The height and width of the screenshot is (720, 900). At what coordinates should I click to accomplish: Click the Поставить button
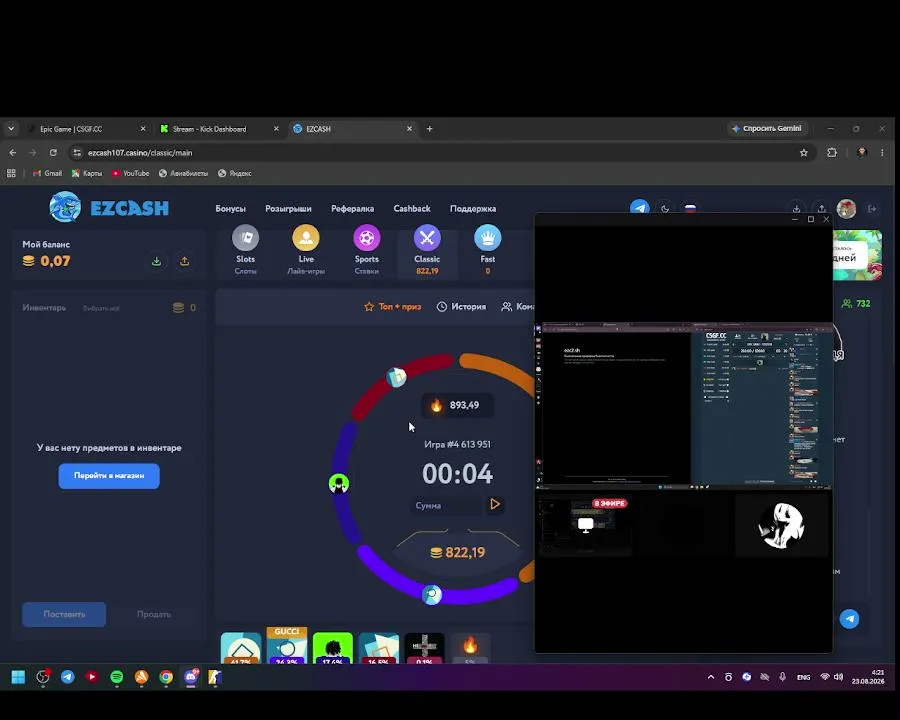(x=64, y=614)
